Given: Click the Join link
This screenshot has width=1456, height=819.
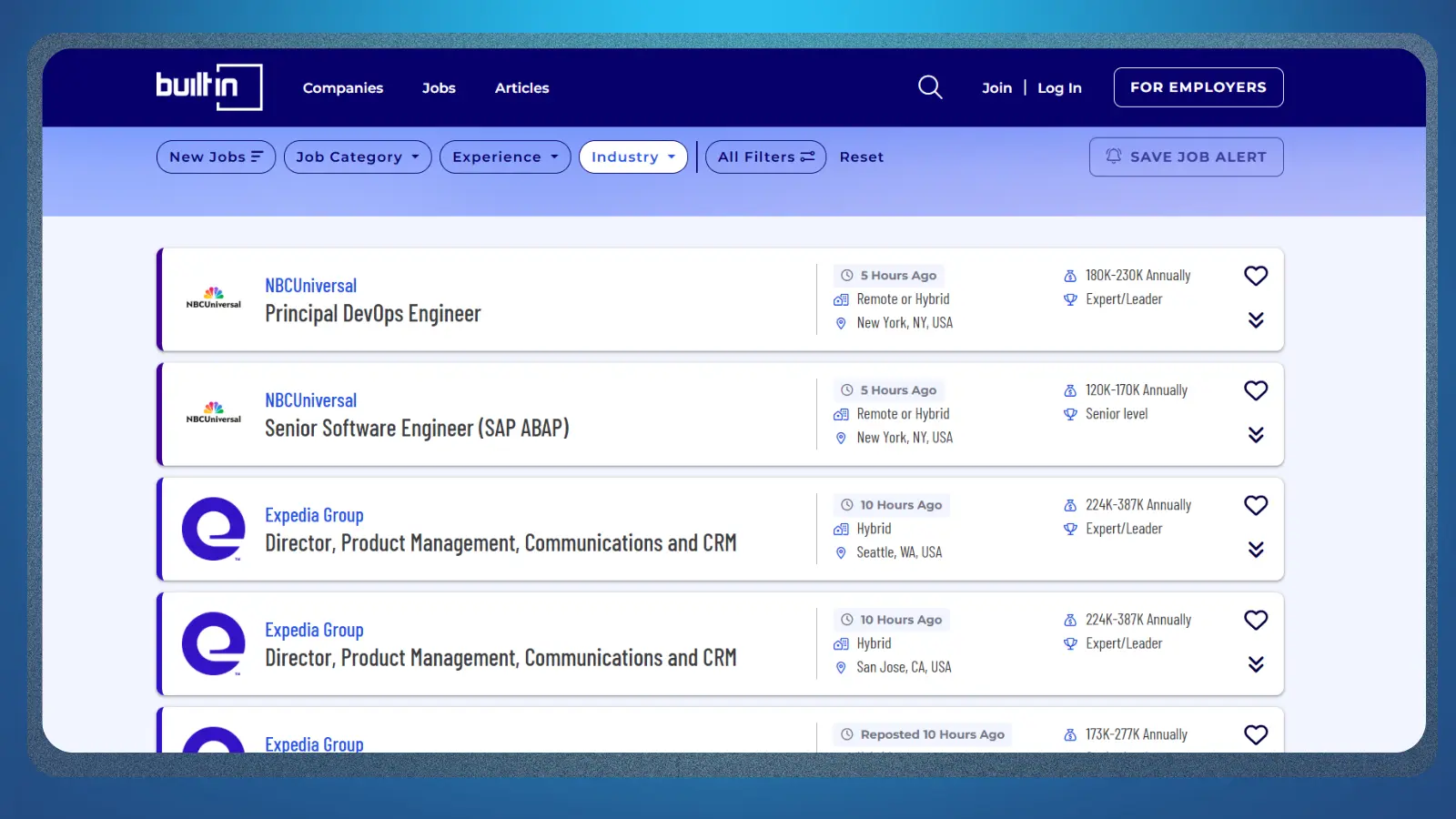Looking at the screenshot, I should pyautogui.click(x=996, y=88).
